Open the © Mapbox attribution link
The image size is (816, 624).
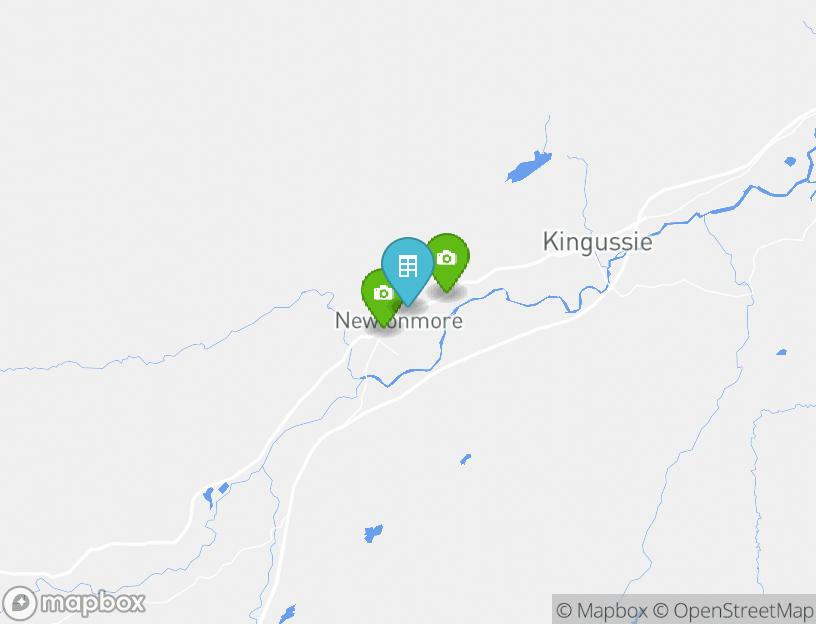click(602, 610)
